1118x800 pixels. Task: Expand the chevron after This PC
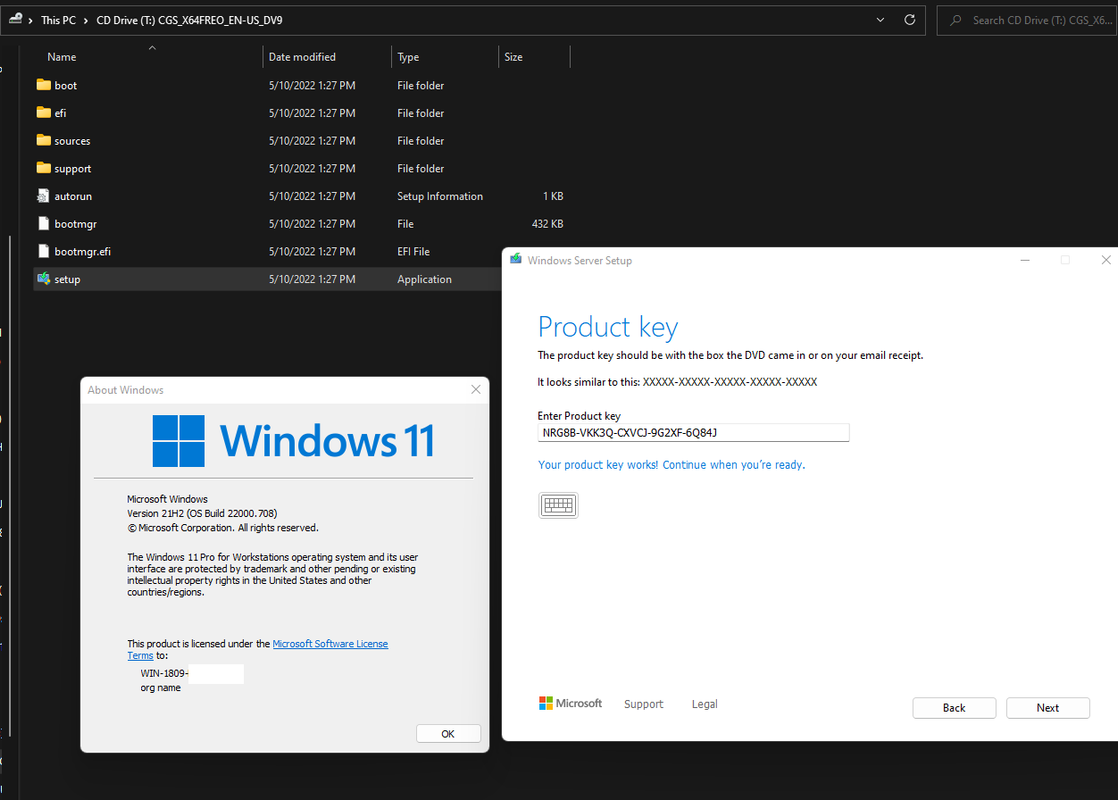86,21
